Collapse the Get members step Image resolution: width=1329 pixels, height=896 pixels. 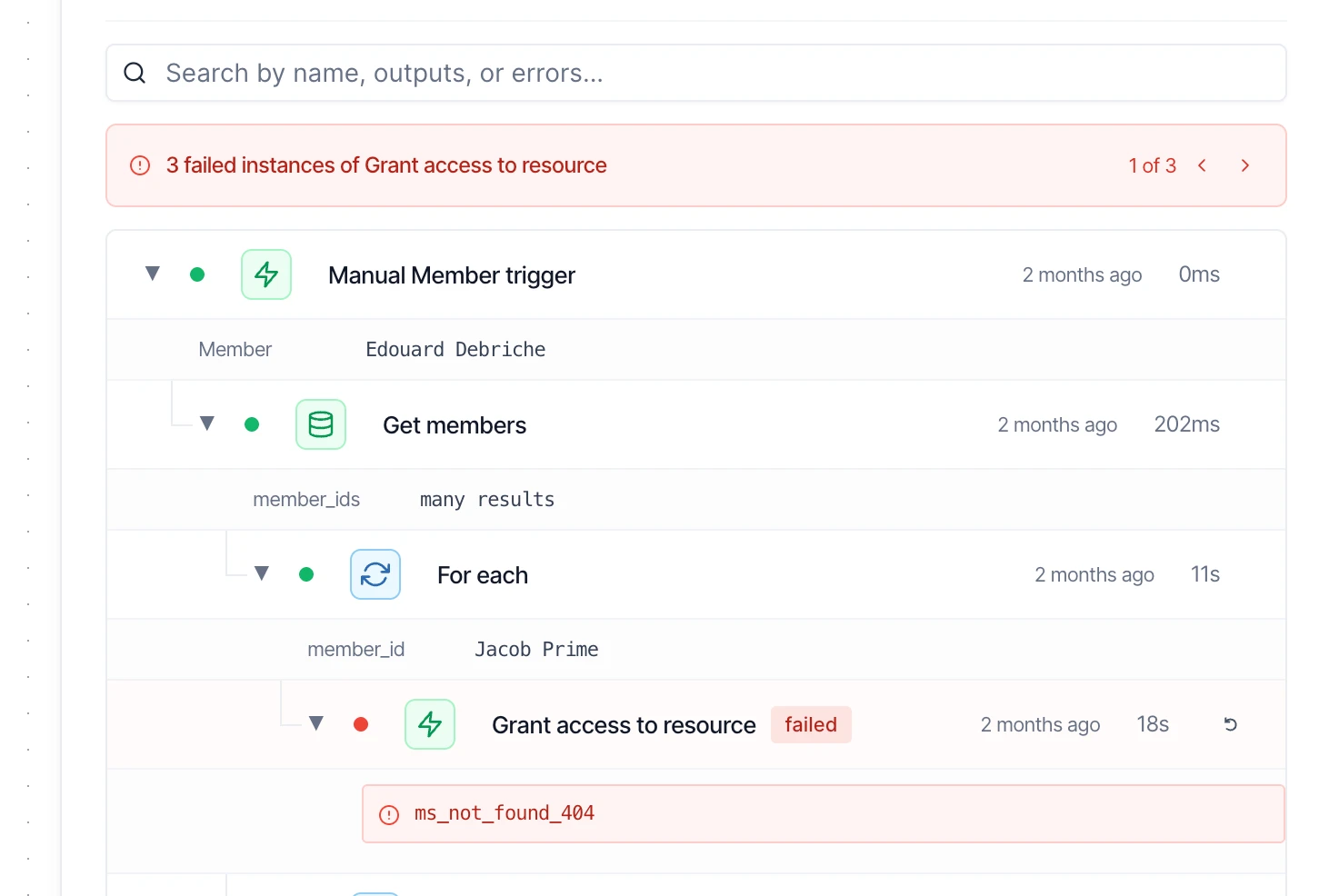[207, 423]
